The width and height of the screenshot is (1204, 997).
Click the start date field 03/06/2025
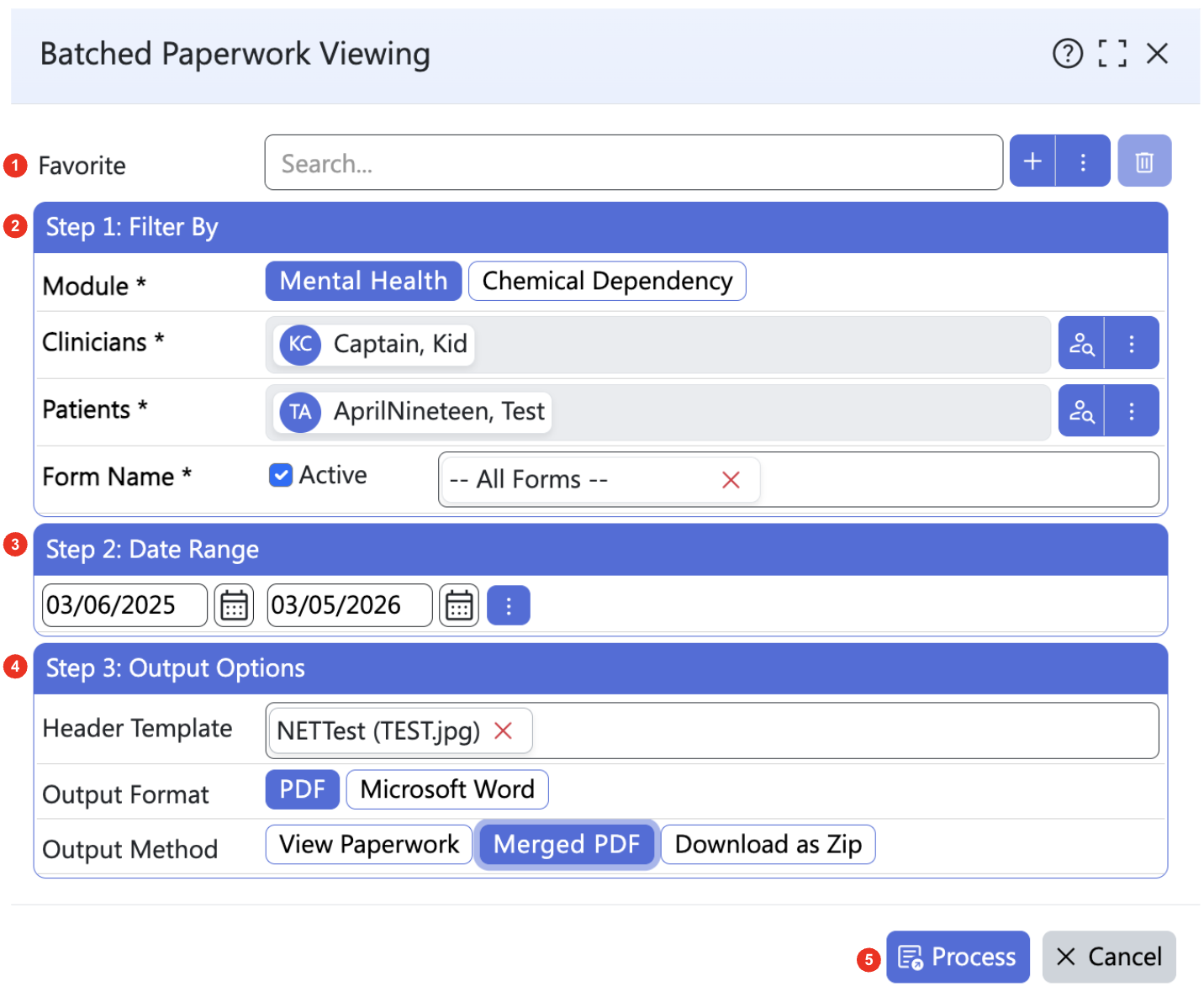[124, 605]
